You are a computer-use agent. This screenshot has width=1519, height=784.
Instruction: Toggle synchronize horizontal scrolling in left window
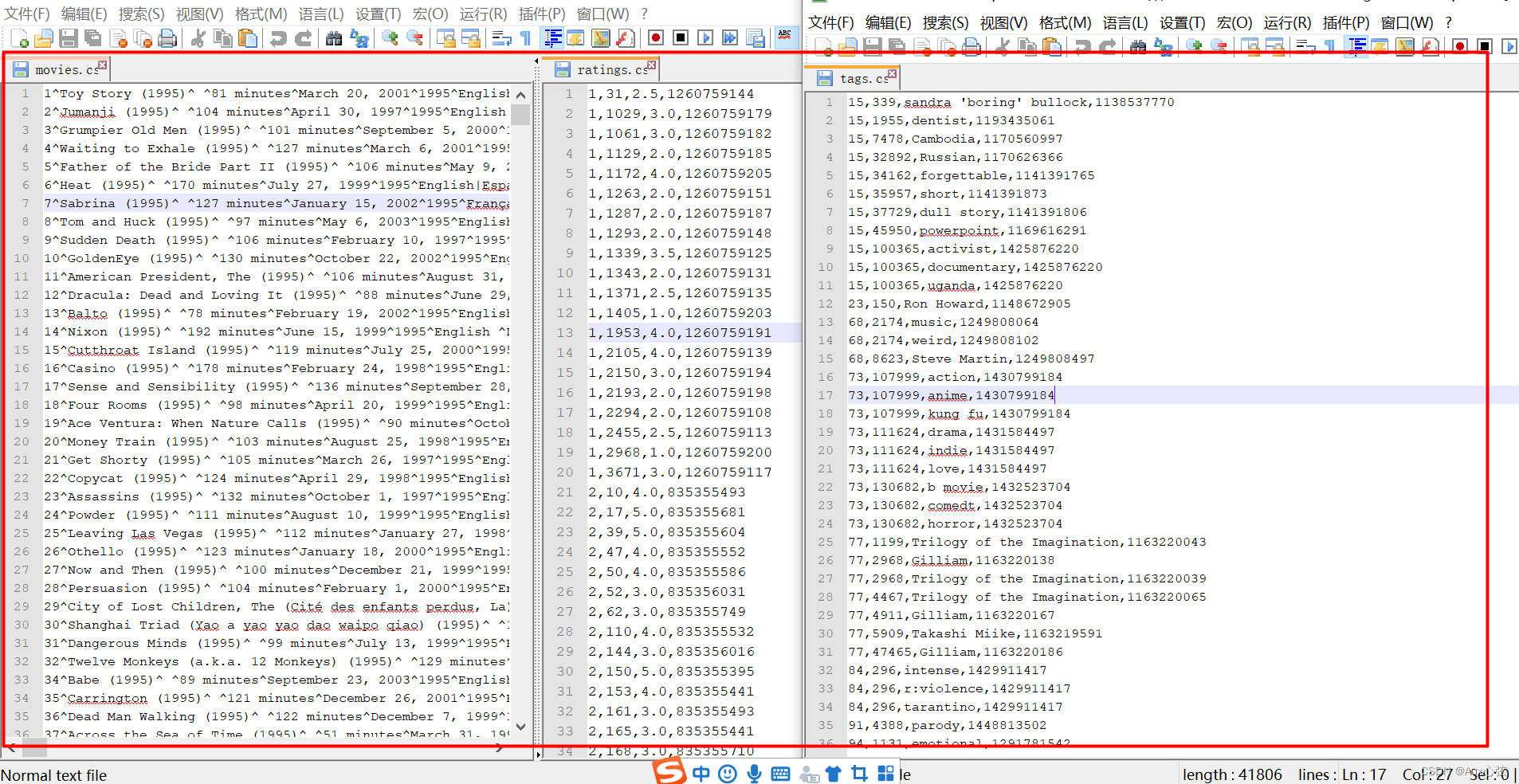click(x=470, y=38)
